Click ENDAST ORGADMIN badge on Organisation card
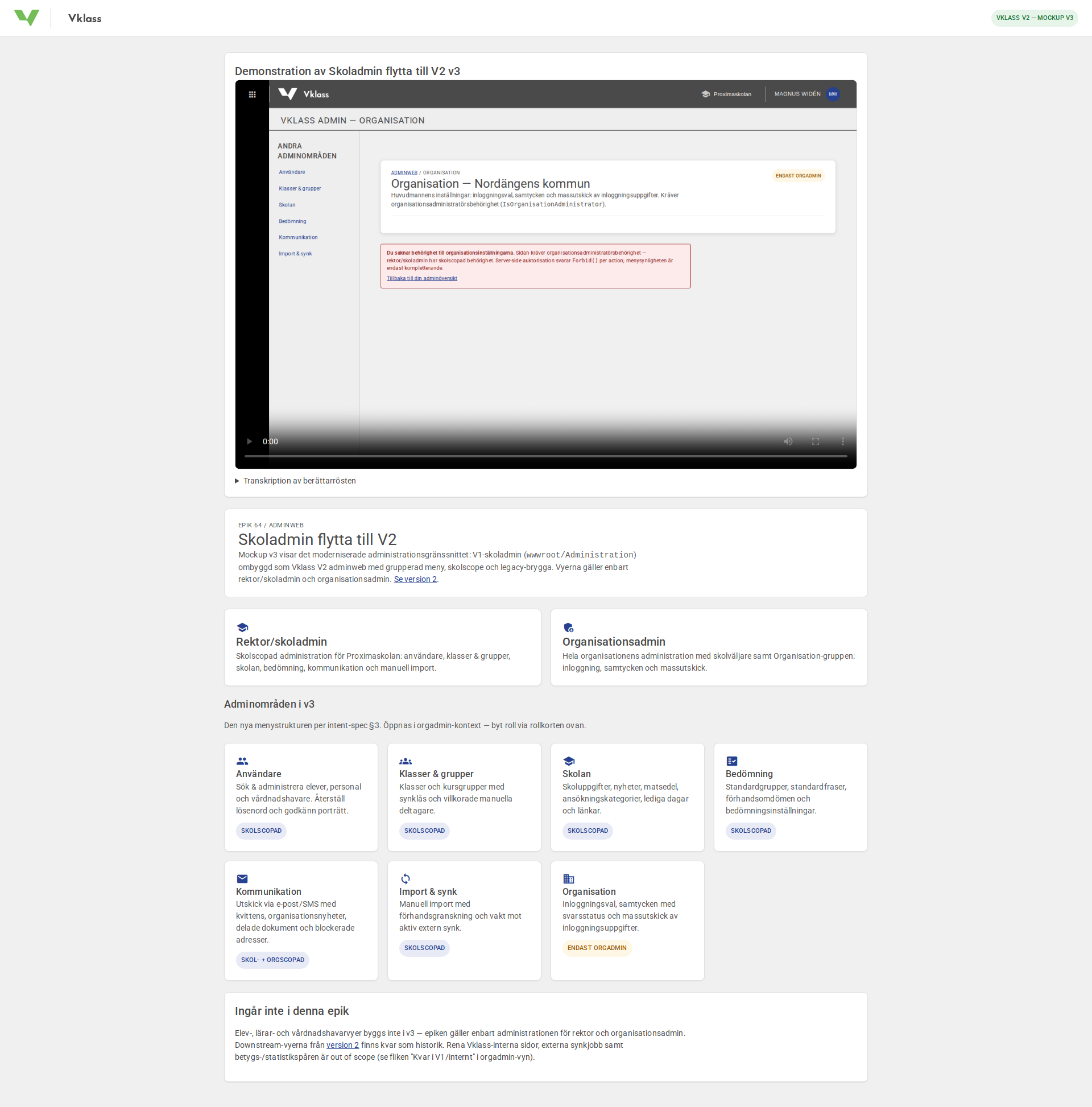1092x1107 pixels. coord(597,948)
